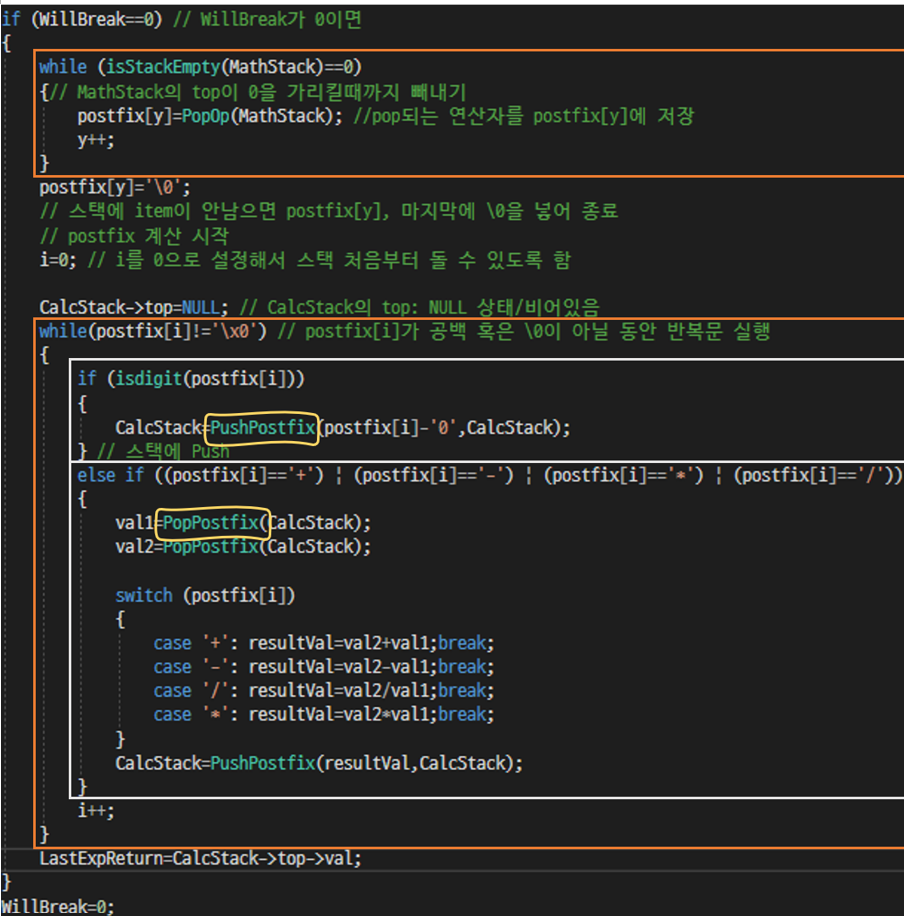This screenshot has width=904, height=916.
Task: Click the comment "// i를 0으로 설정해서"
Action: pos(329,259)
